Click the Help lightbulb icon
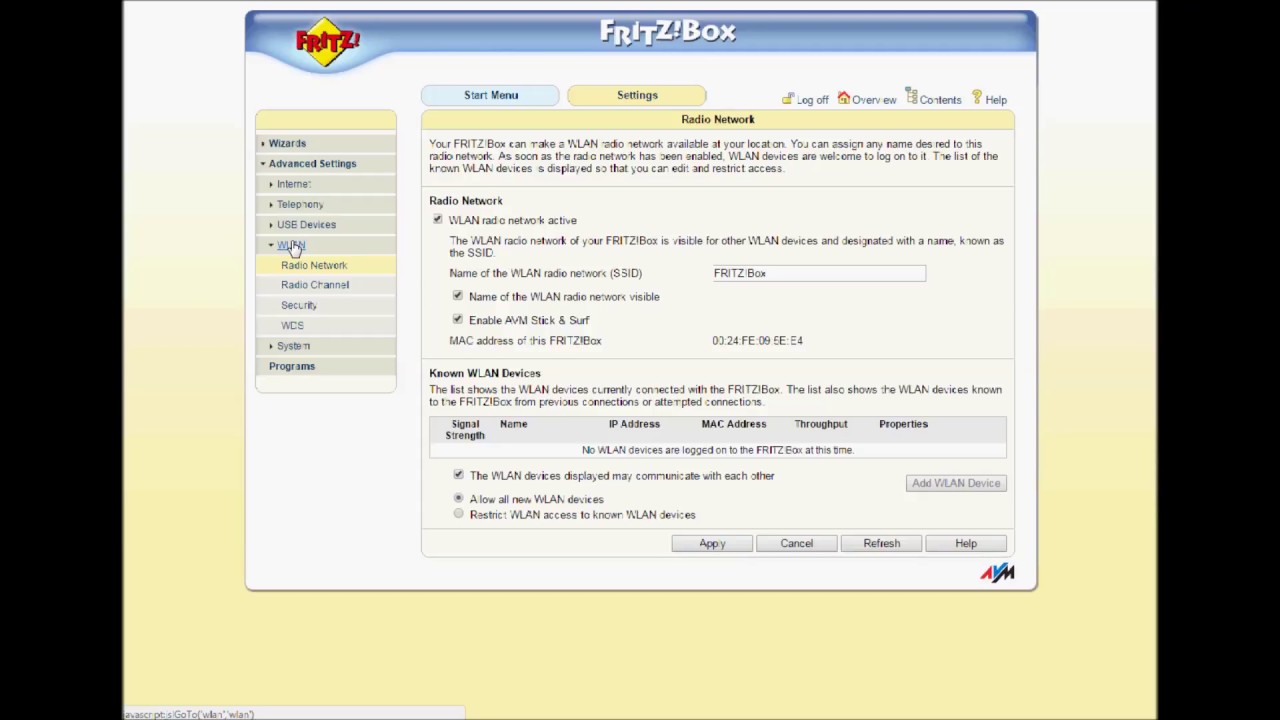The image size is (1280, 720). (977, 97)
